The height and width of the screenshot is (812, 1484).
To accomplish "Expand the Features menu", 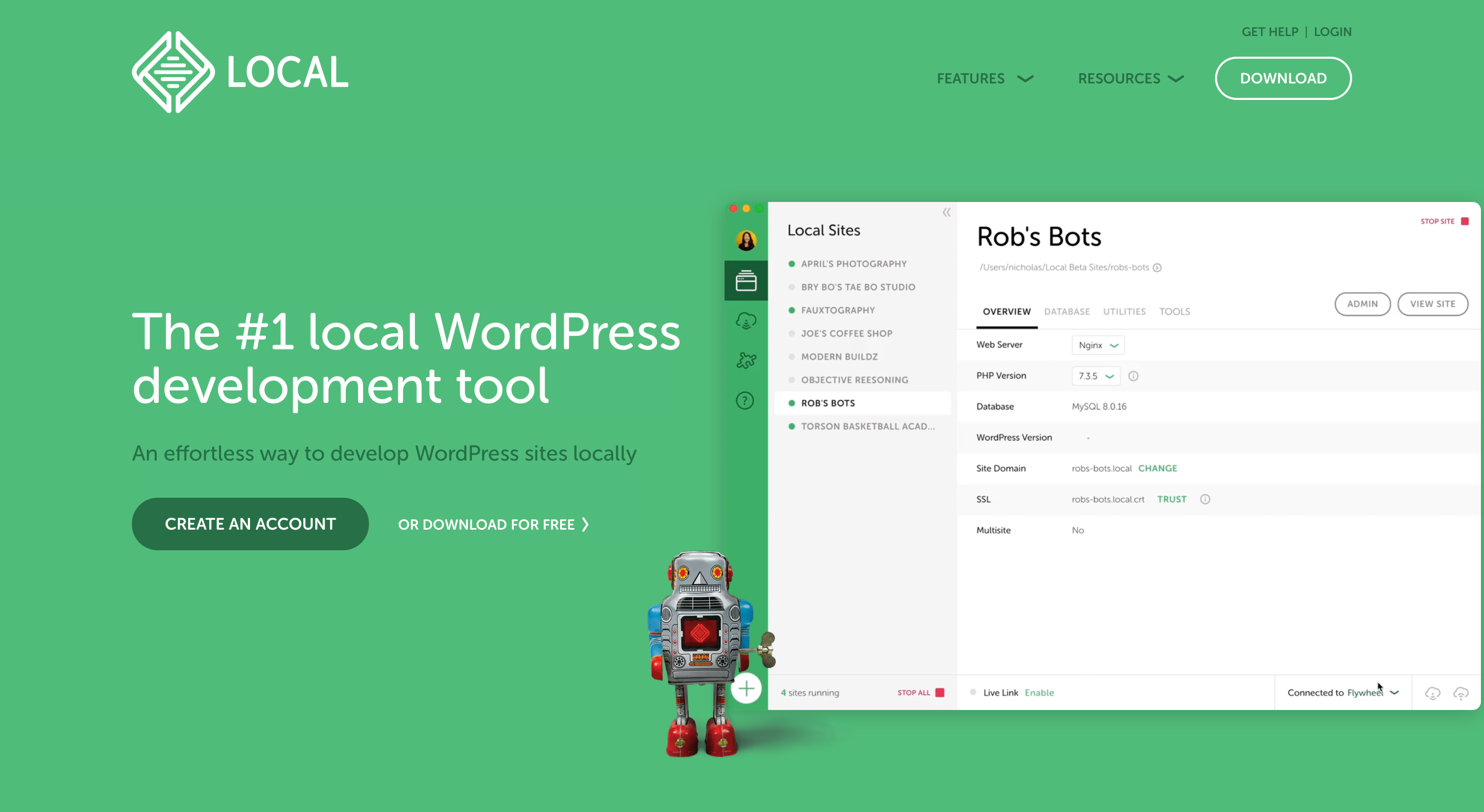I will click(x=985, y=78).
